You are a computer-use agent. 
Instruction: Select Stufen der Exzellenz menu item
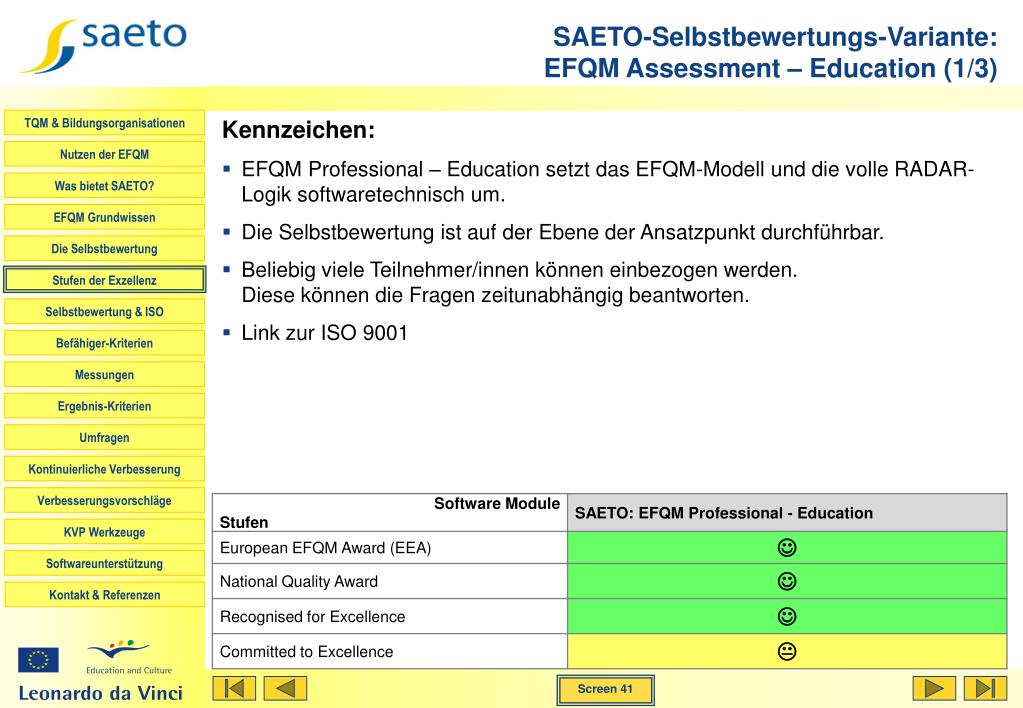[104, 280]
